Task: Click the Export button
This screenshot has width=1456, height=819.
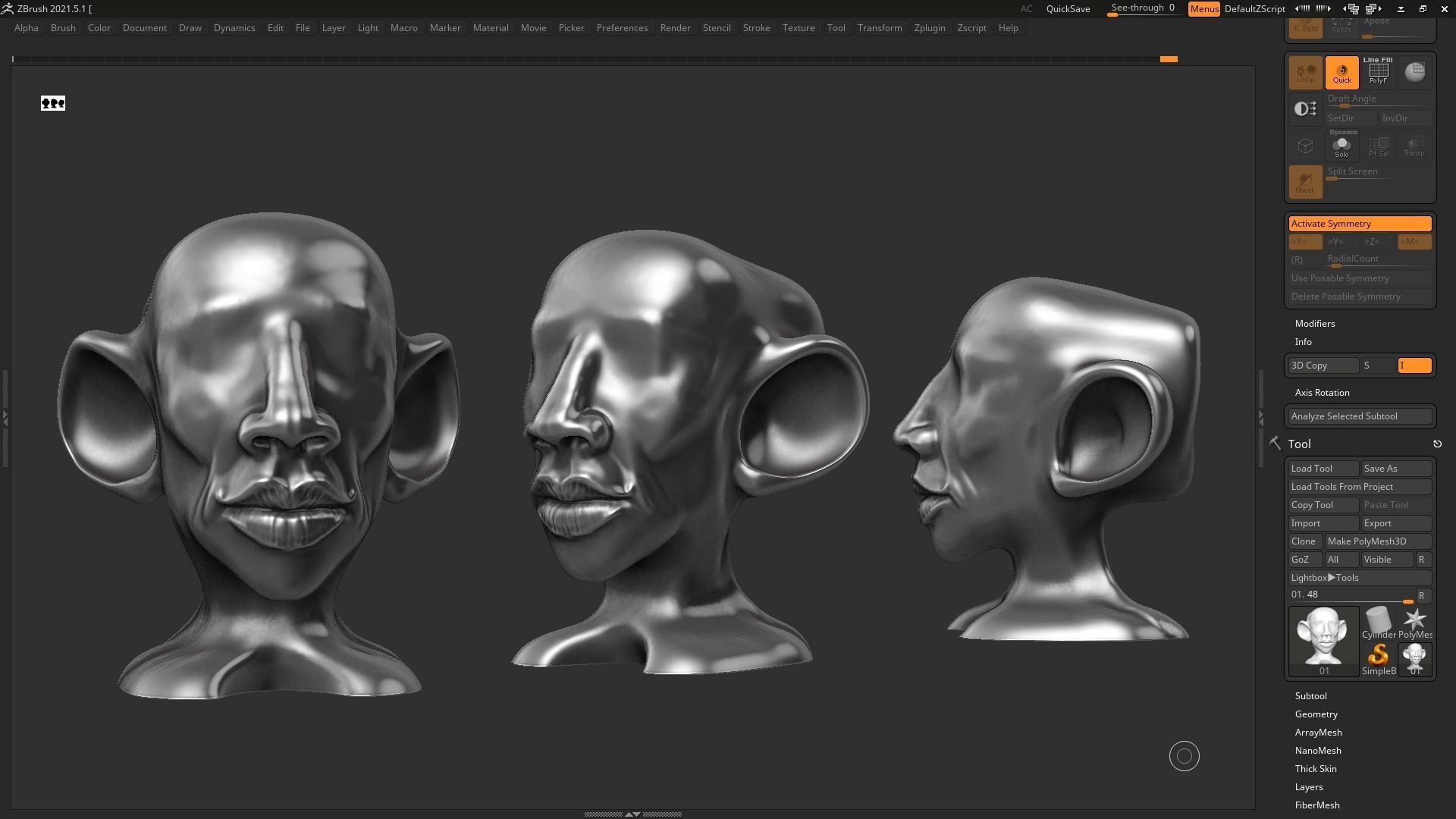Action: click(x=1396, y=523)
